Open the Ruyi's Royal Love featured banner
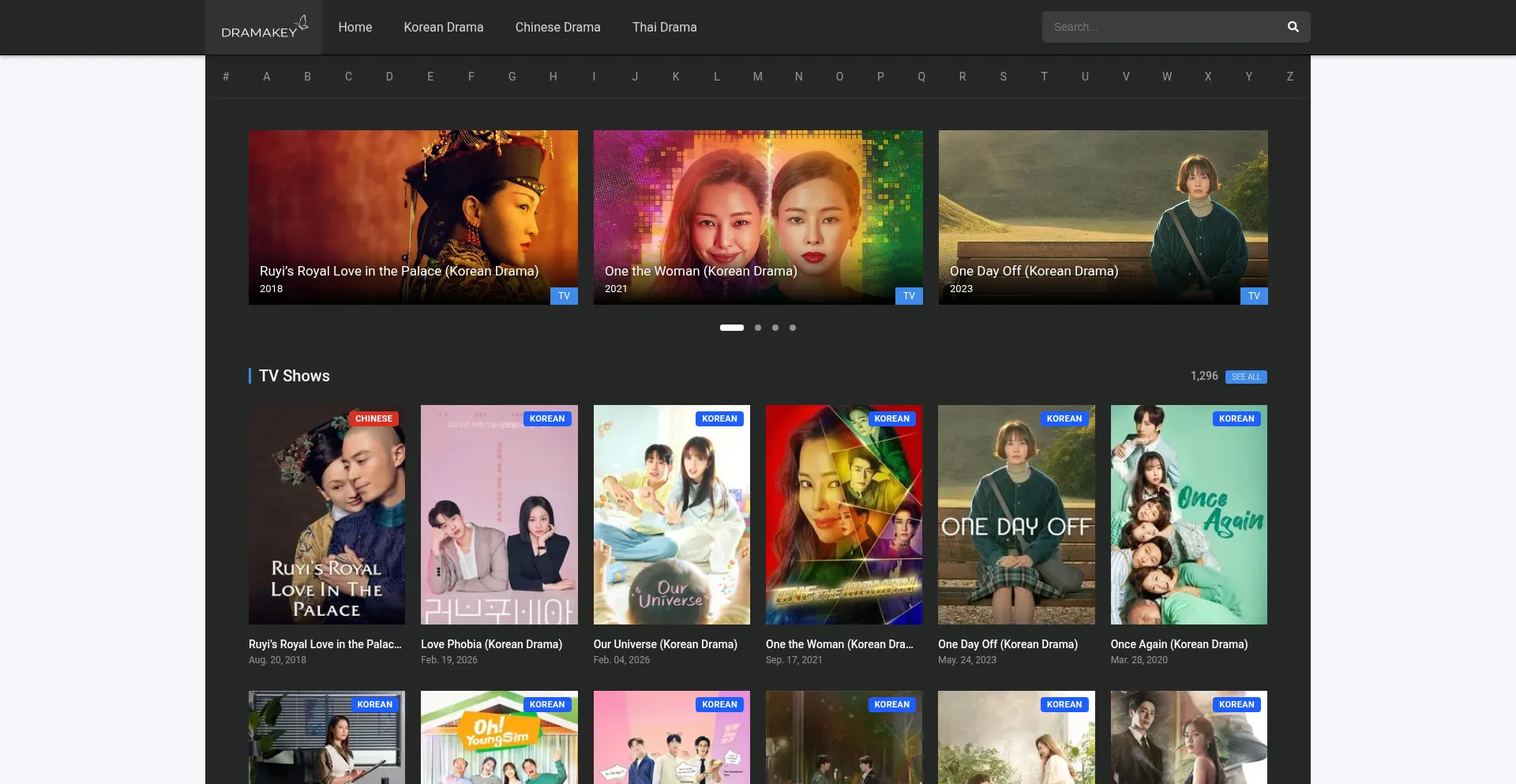 pos(413,217)
